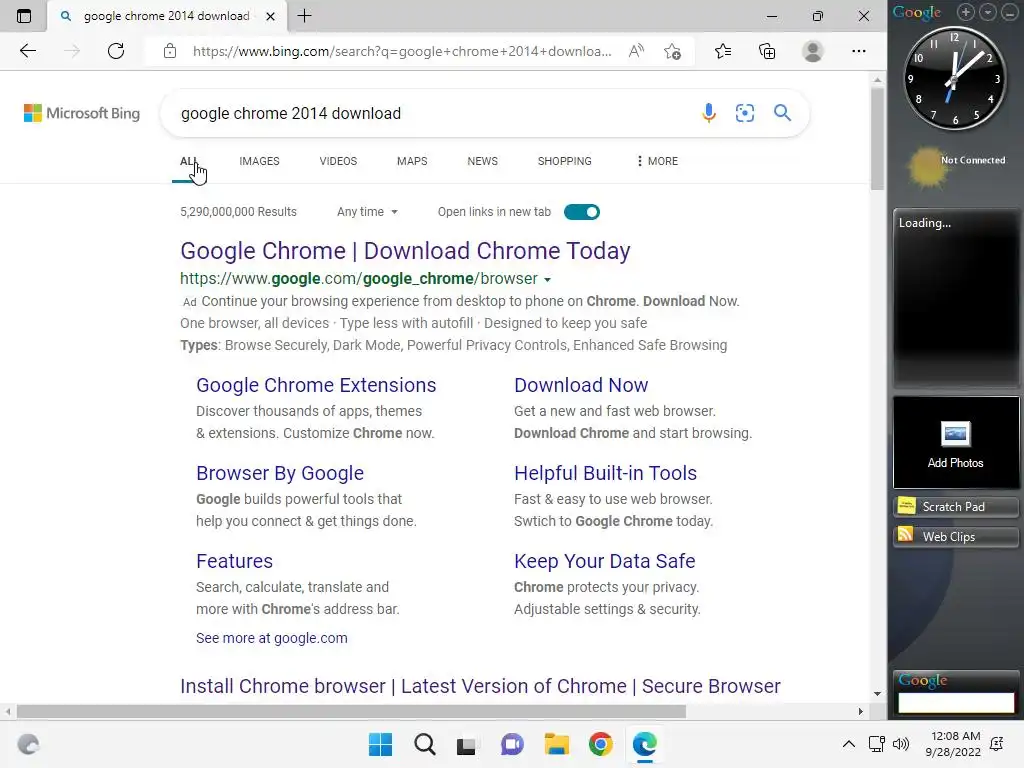
Task: Launch File Explorer from taskbar
Action: (556, 744)
